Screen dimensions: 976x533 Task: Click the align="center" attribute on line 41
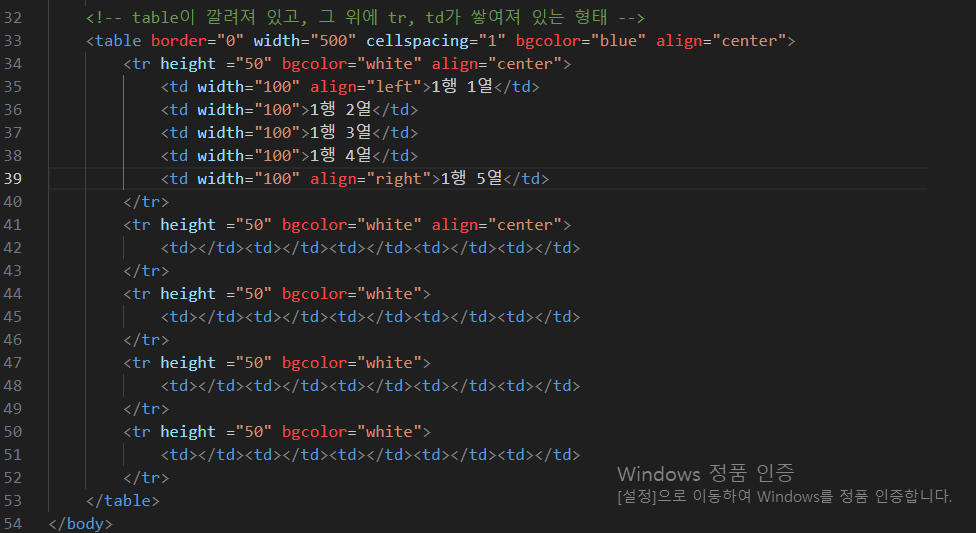tap(497, 225)
